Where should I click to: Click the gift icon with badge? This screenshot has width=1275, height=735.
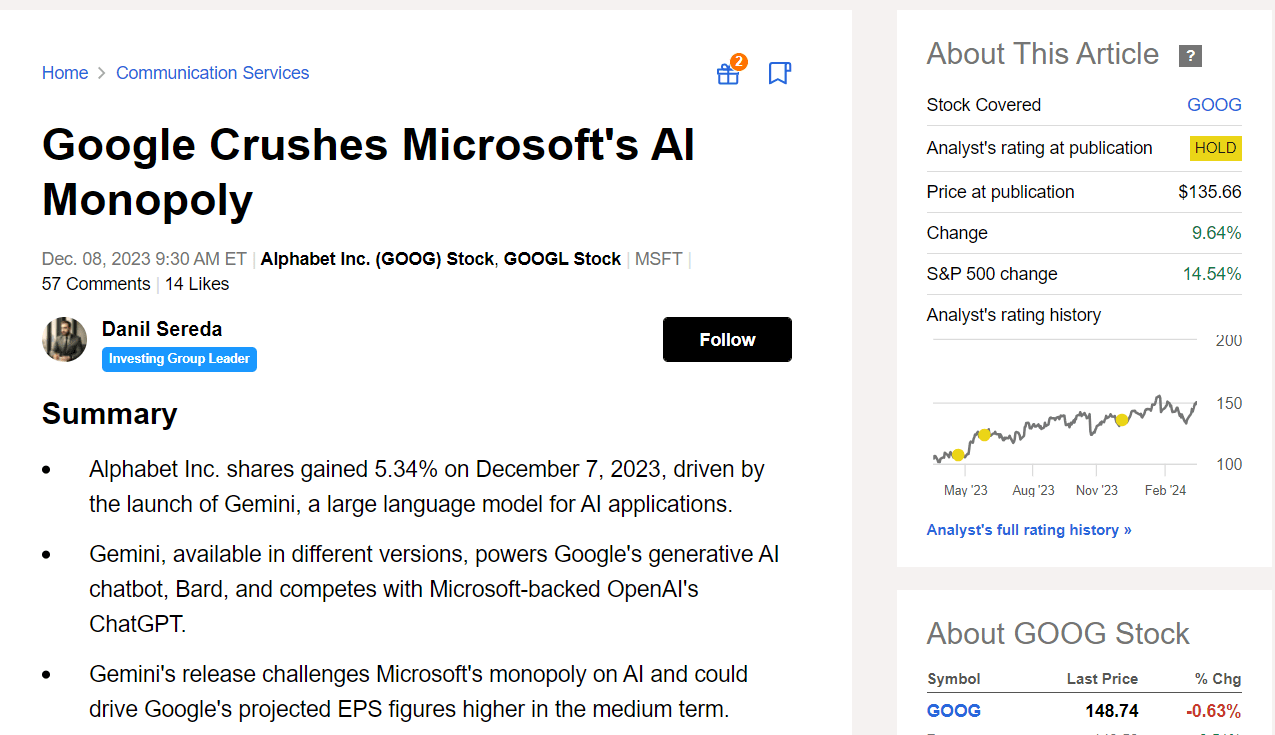728,74
